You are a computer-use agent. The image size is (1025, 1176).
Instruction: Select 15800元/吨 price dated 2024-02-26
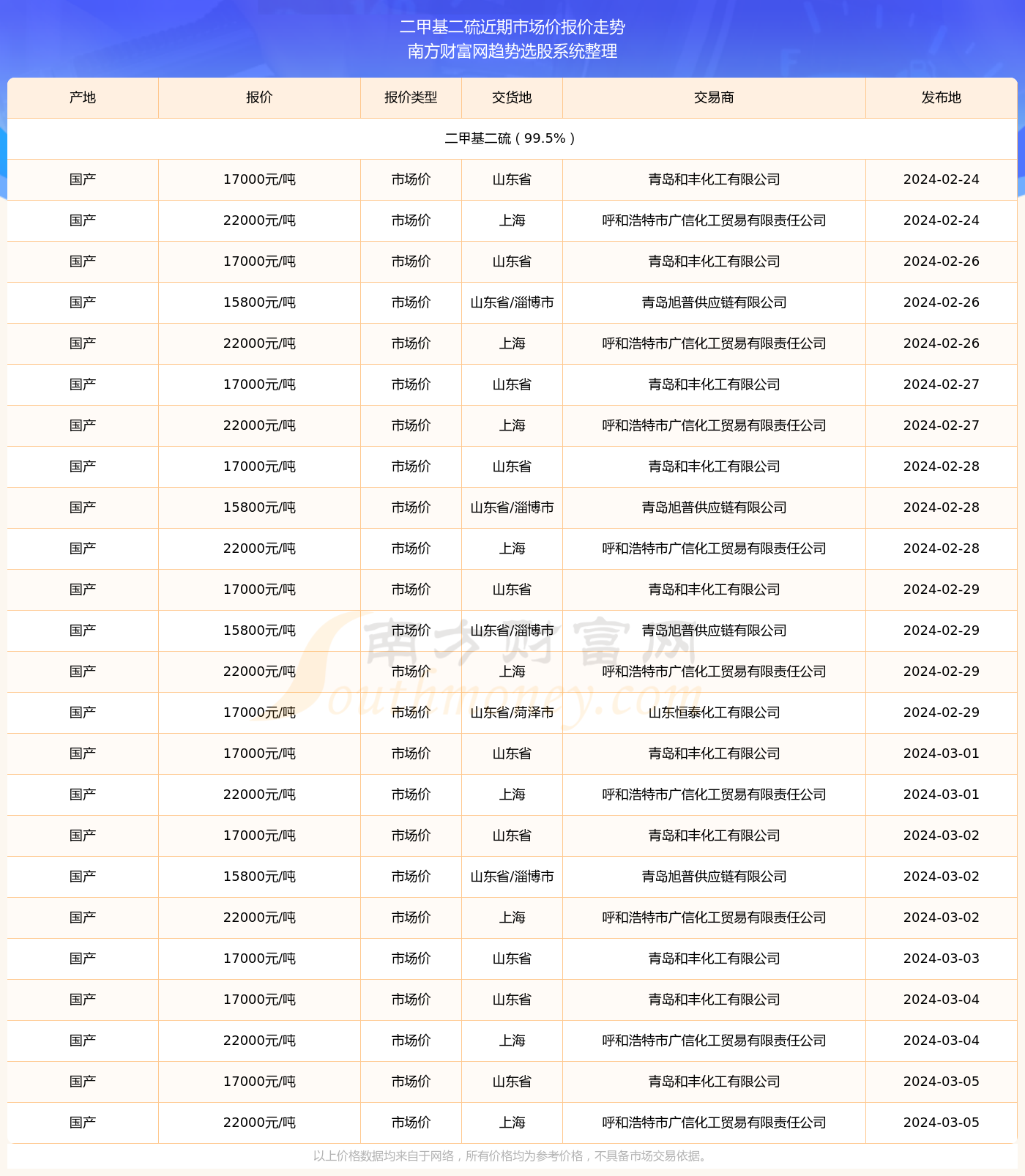259,302
